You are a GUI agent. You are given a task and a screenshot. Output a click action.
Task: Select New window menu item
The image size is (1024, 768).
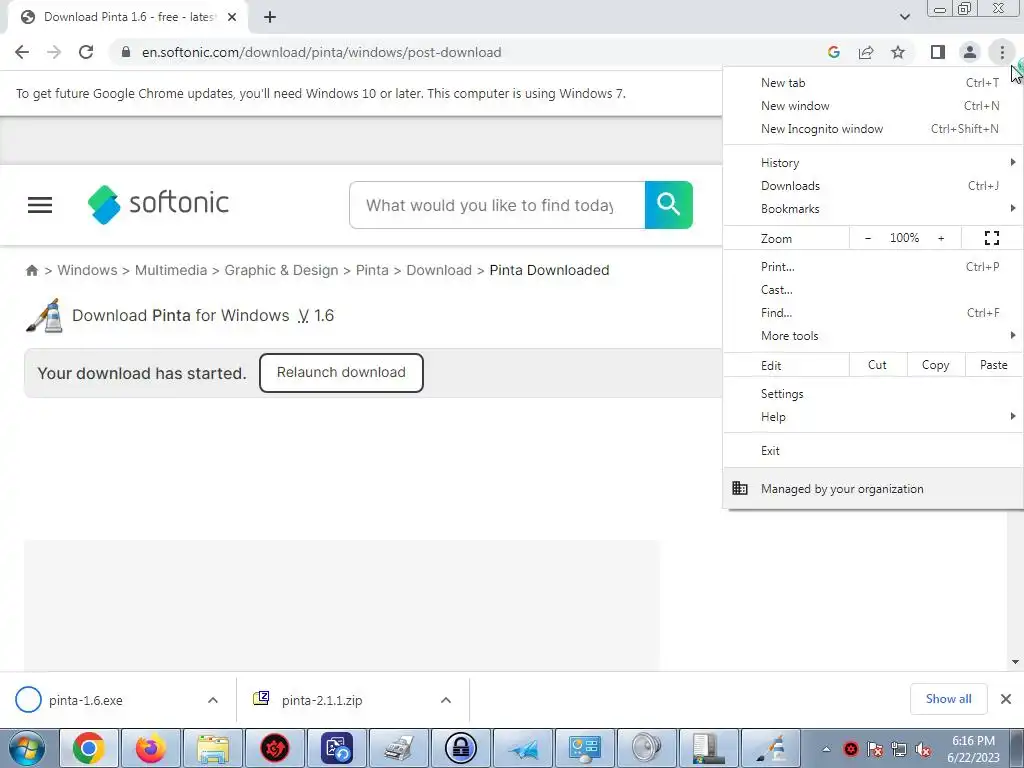point(873,106)
